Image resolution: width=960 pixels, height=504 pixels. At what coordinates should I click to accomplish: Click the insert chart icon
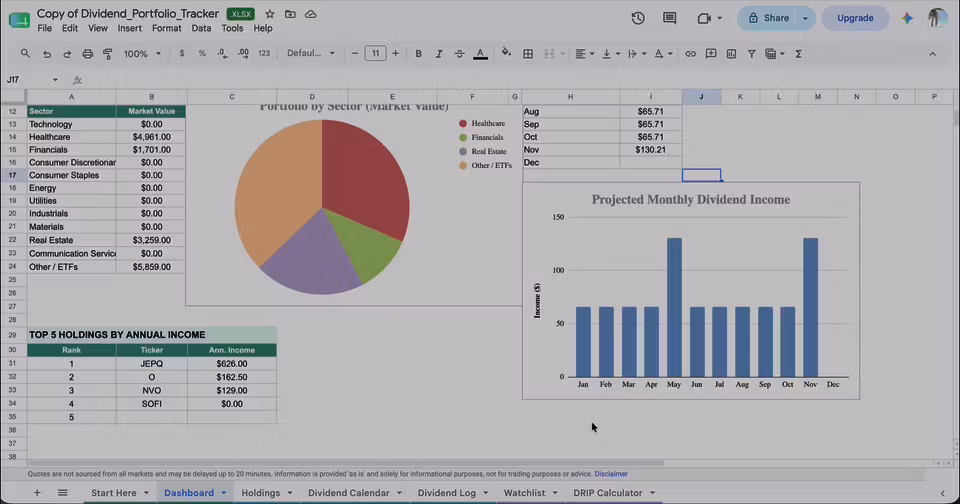pos(731,54)
